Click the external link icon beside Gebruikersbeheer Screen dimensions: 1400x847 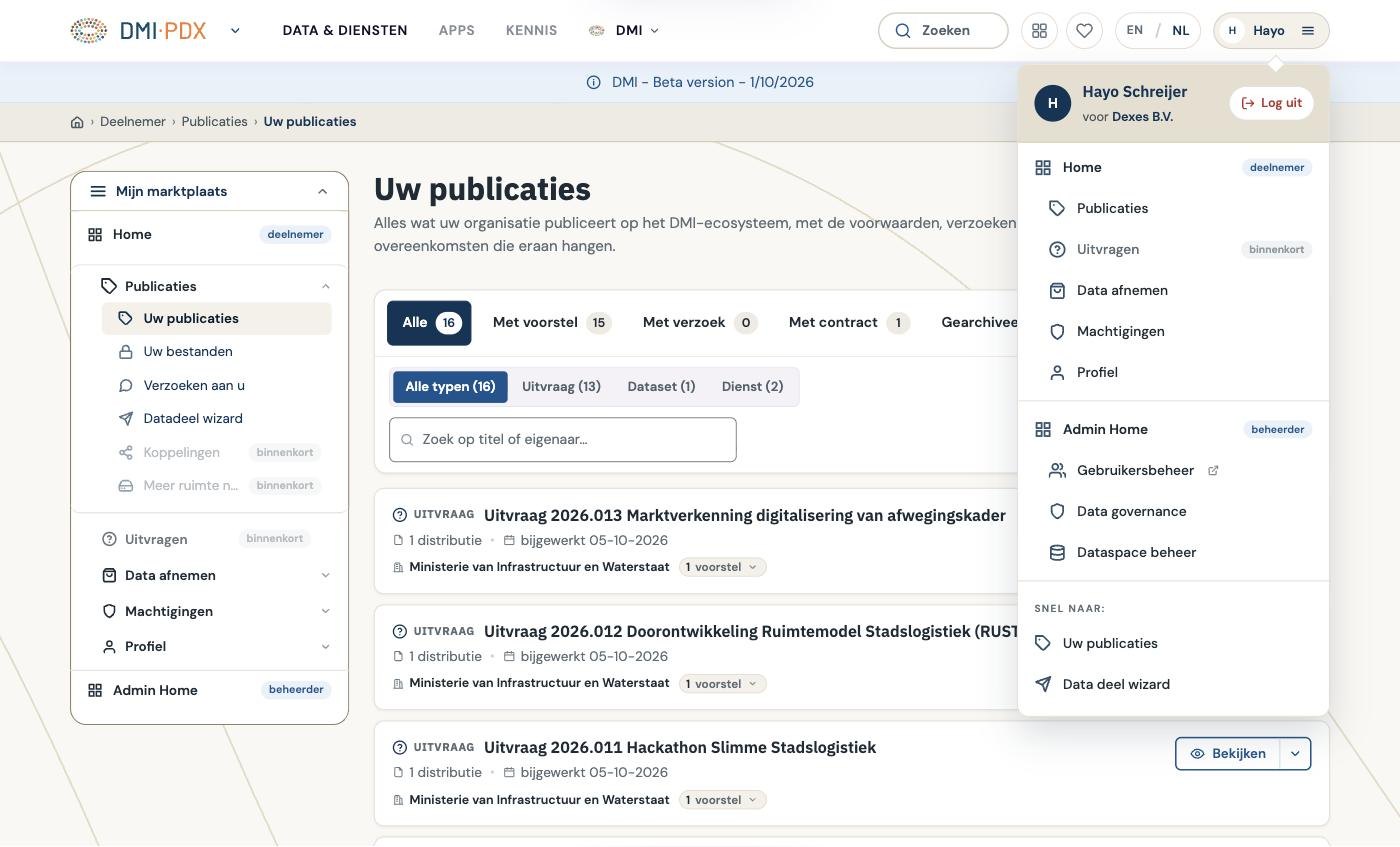tap(1213, 470)
